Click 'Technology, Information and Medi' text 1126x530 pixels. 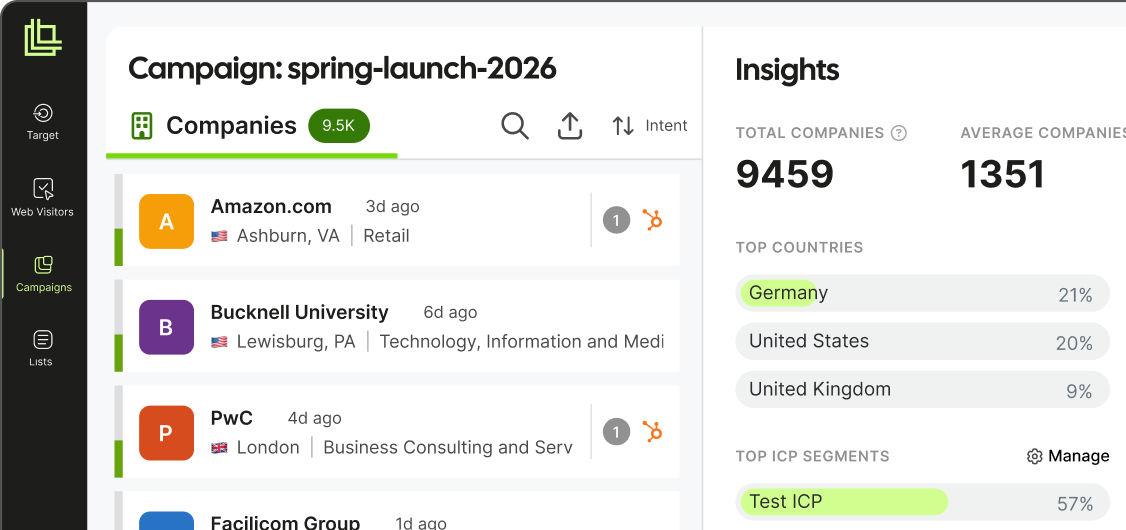[521, 342]
